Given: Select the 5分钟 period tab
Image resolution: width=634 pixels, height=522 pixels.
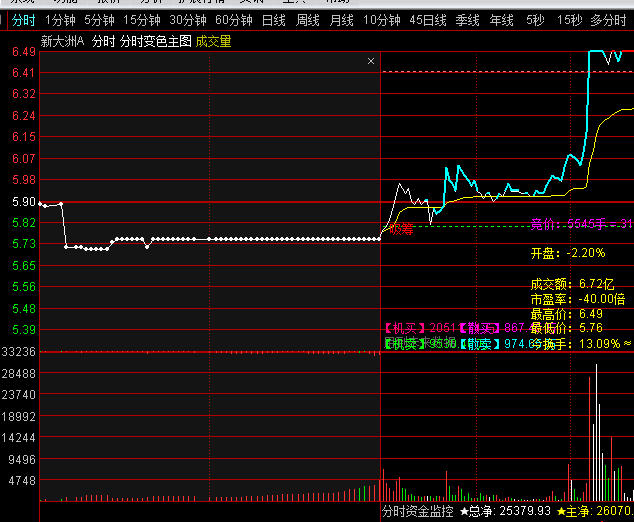Looking at the screenshot, I should pos(99,20).
